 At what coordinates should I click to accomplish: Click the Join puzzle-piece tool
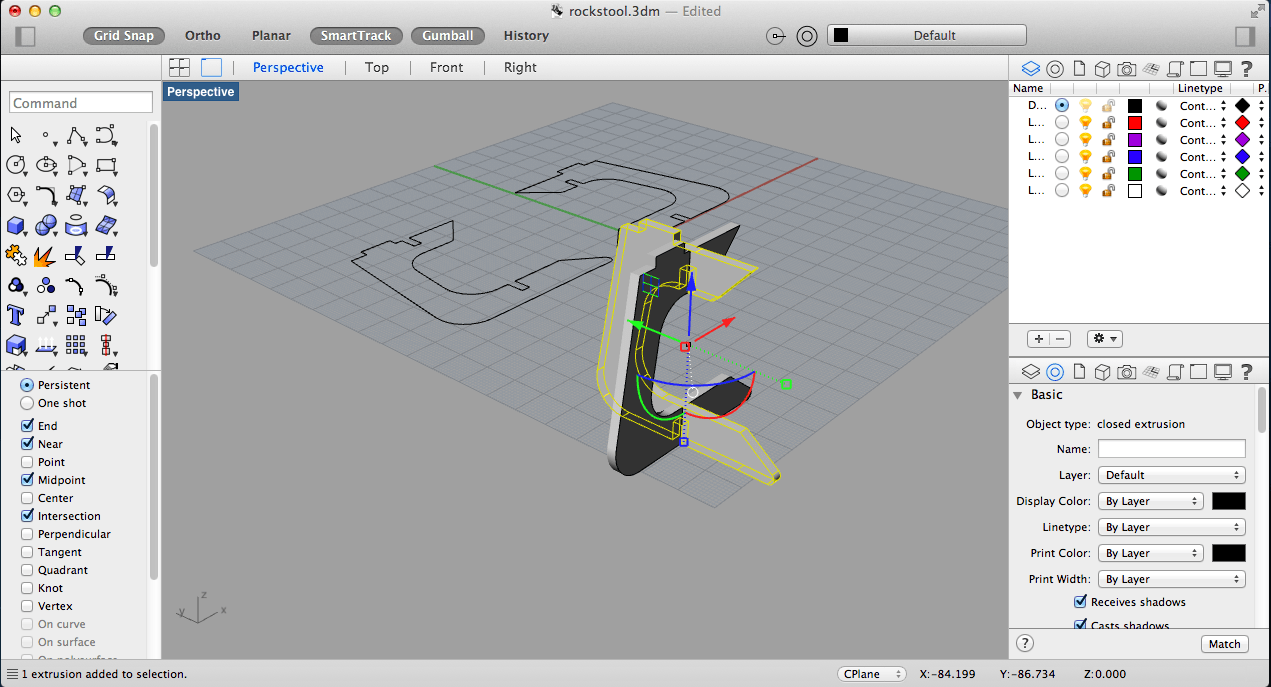click(16, 255)
